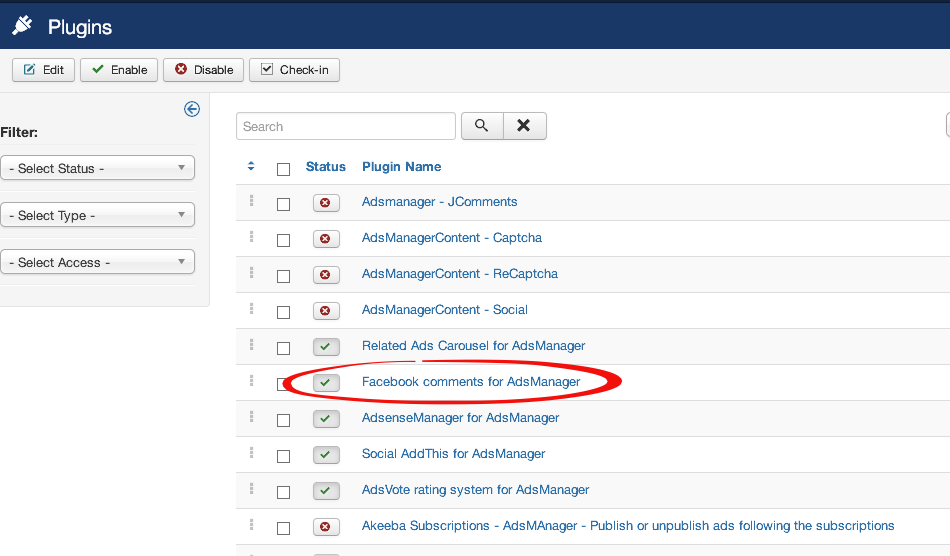Open Social AddThis for AdsManager link

point(453,454)
